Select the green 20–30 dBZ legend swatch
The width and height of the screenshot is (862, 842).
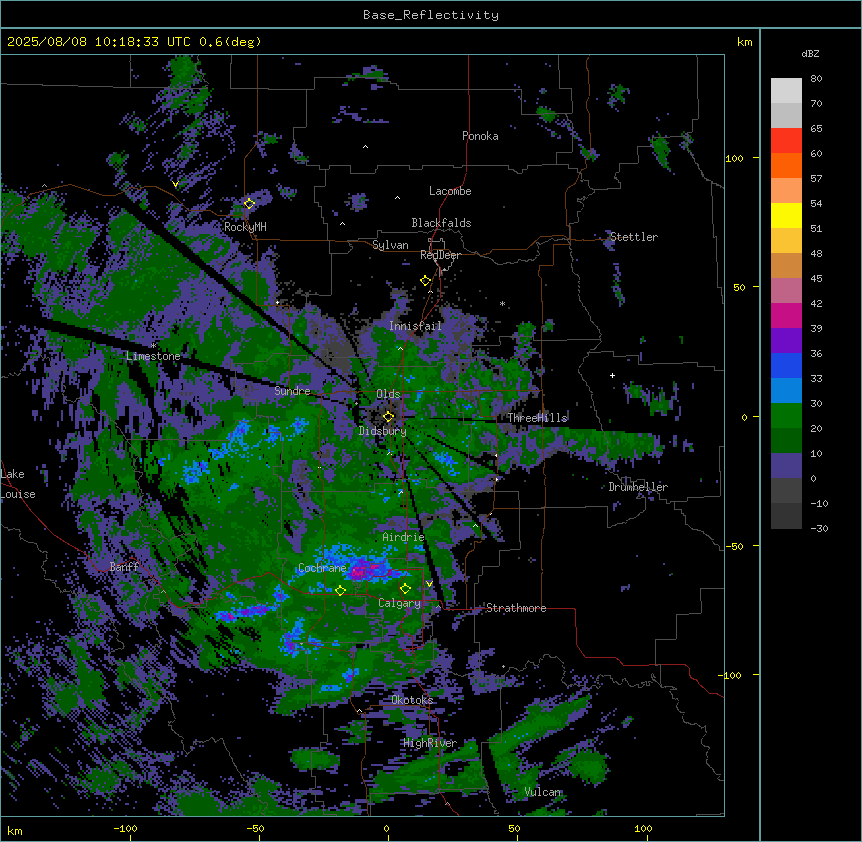pos(786,416)
